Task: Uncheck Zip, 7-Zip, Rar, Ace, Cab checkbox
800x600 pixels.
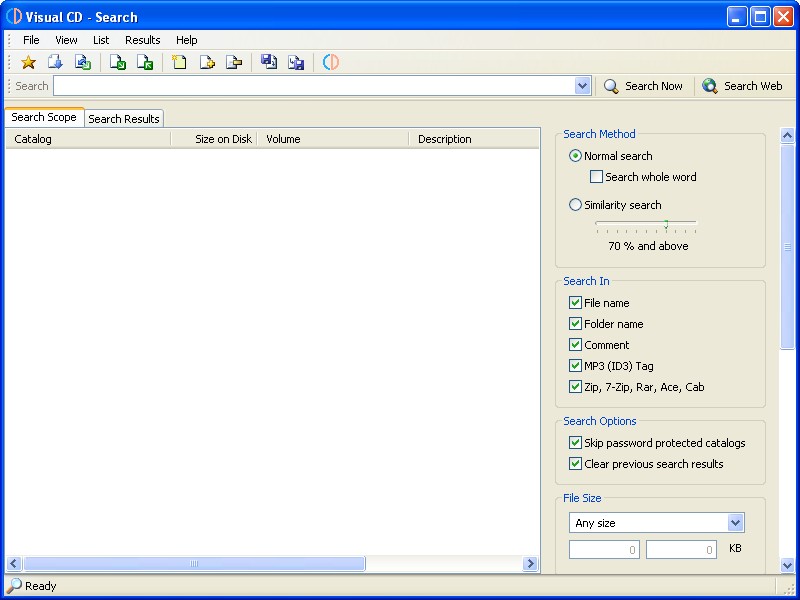Action: point(575,387)
